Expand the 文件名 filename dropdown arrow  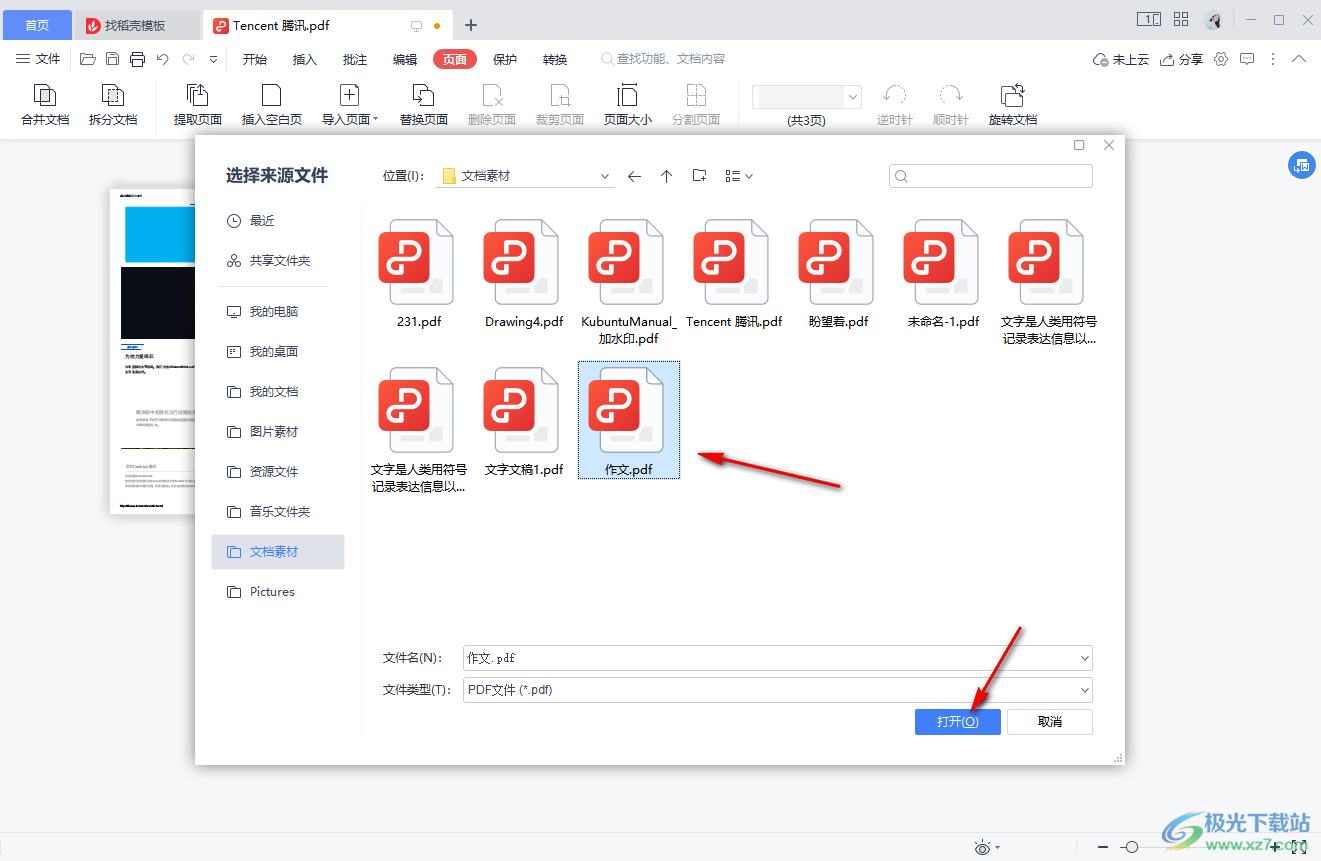point(1085,658)
